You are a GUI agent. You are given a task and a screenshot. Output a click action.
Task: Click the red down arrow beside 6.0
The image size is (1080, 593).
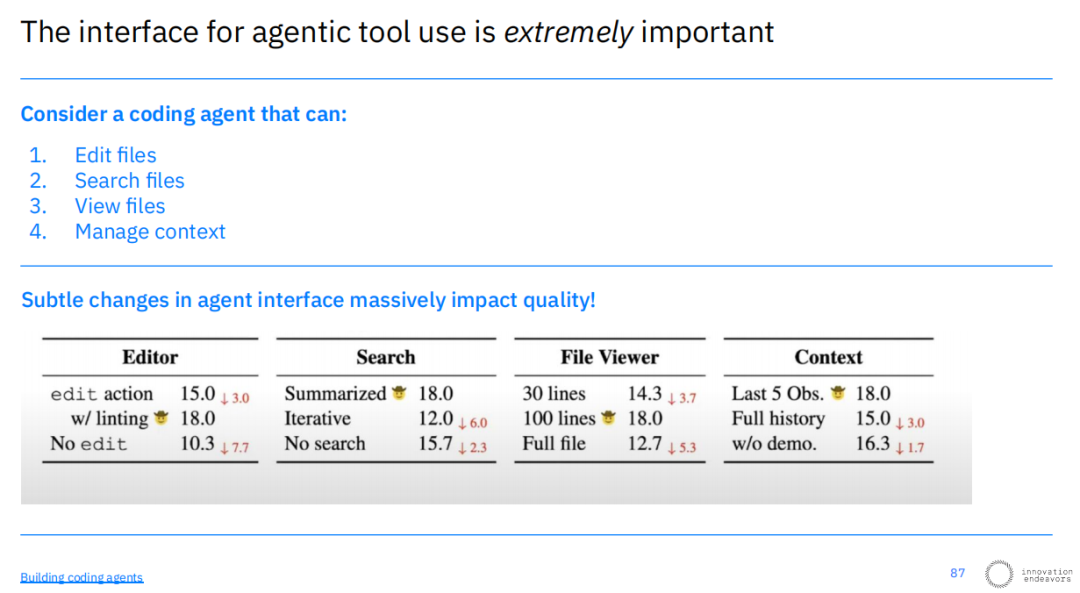(x=461, y=423)
